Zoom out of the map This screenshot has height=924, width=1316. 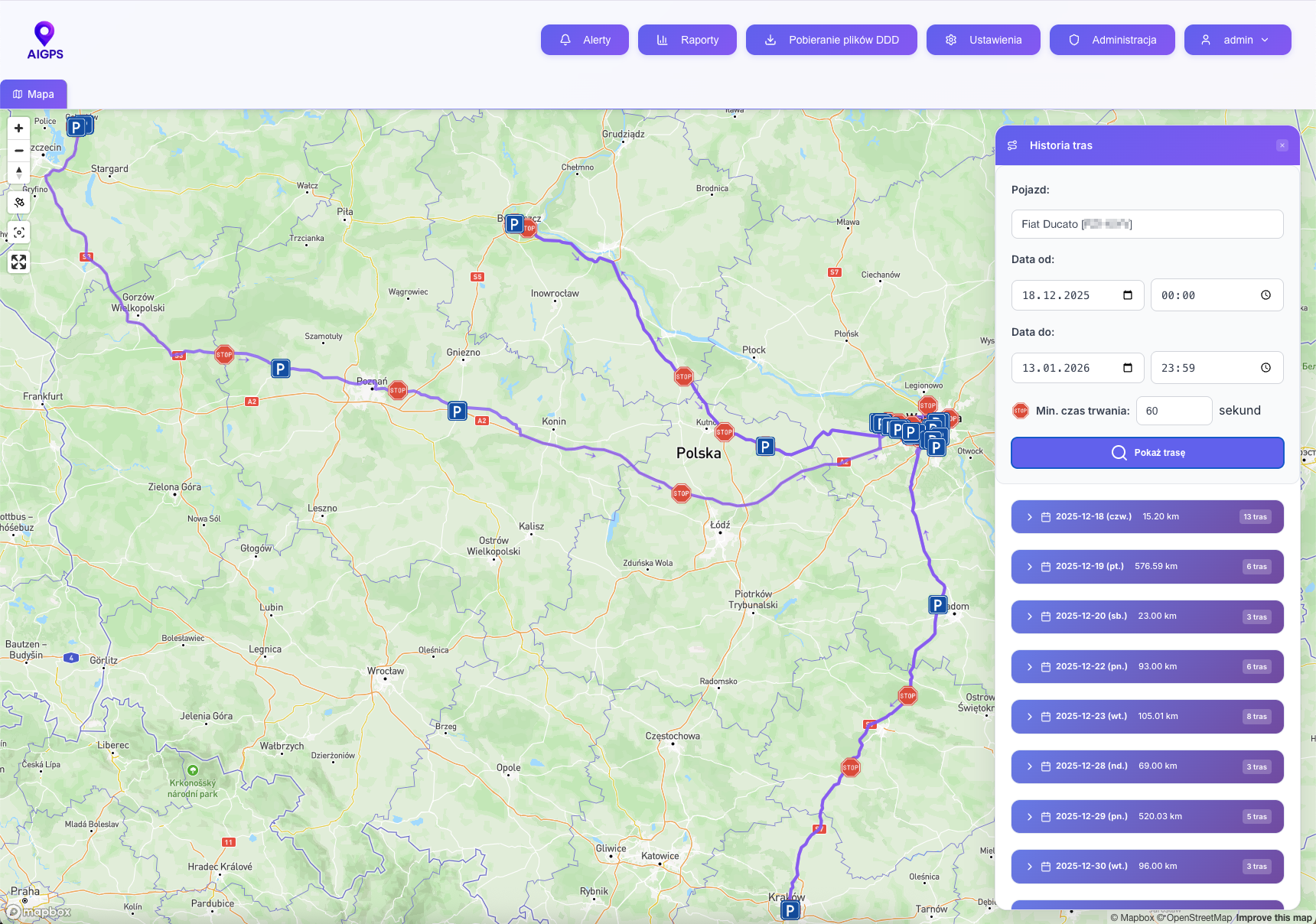tap(18, 151)
